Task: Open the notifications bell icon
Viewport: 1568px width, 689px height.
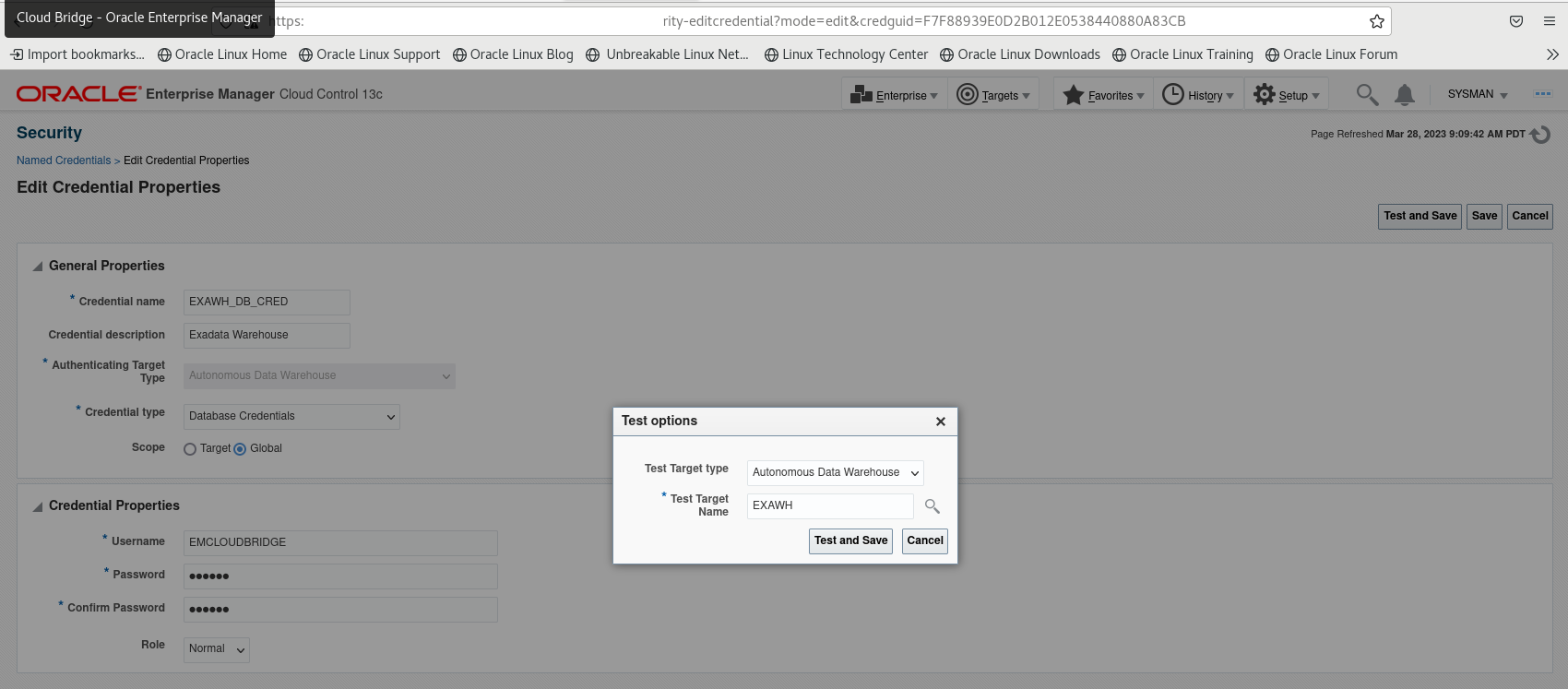Action: (1405, 94)
